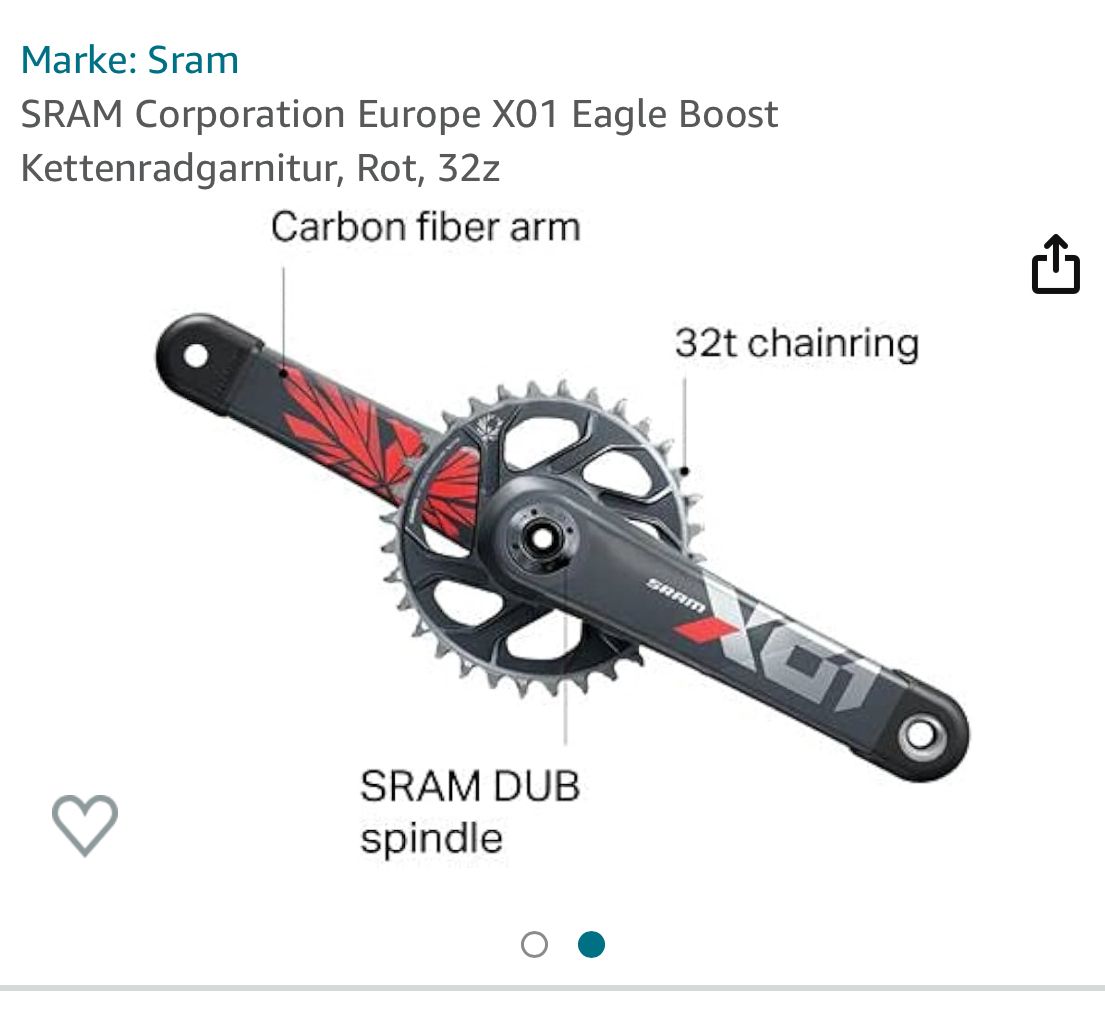Click the pedal hole at upper-left arm end
This screenshot has width=1105, height=1015.
coord(194,355)
